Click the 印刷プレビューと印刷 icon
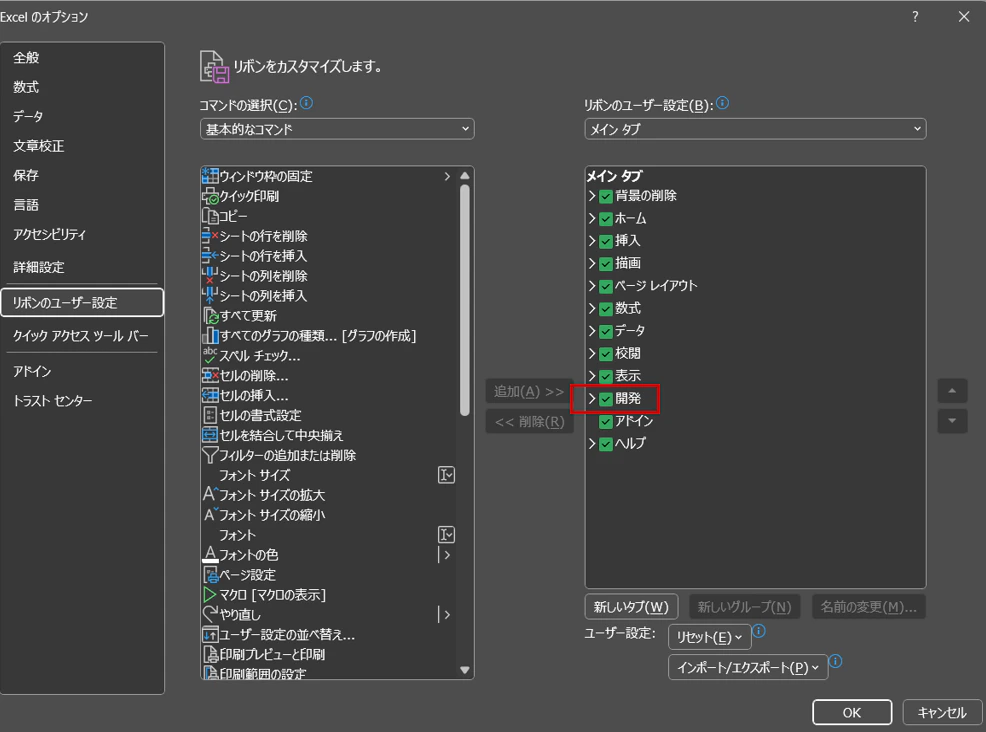Image resolution: width=986 pixels, height=732 pixels. pos(210,654)
